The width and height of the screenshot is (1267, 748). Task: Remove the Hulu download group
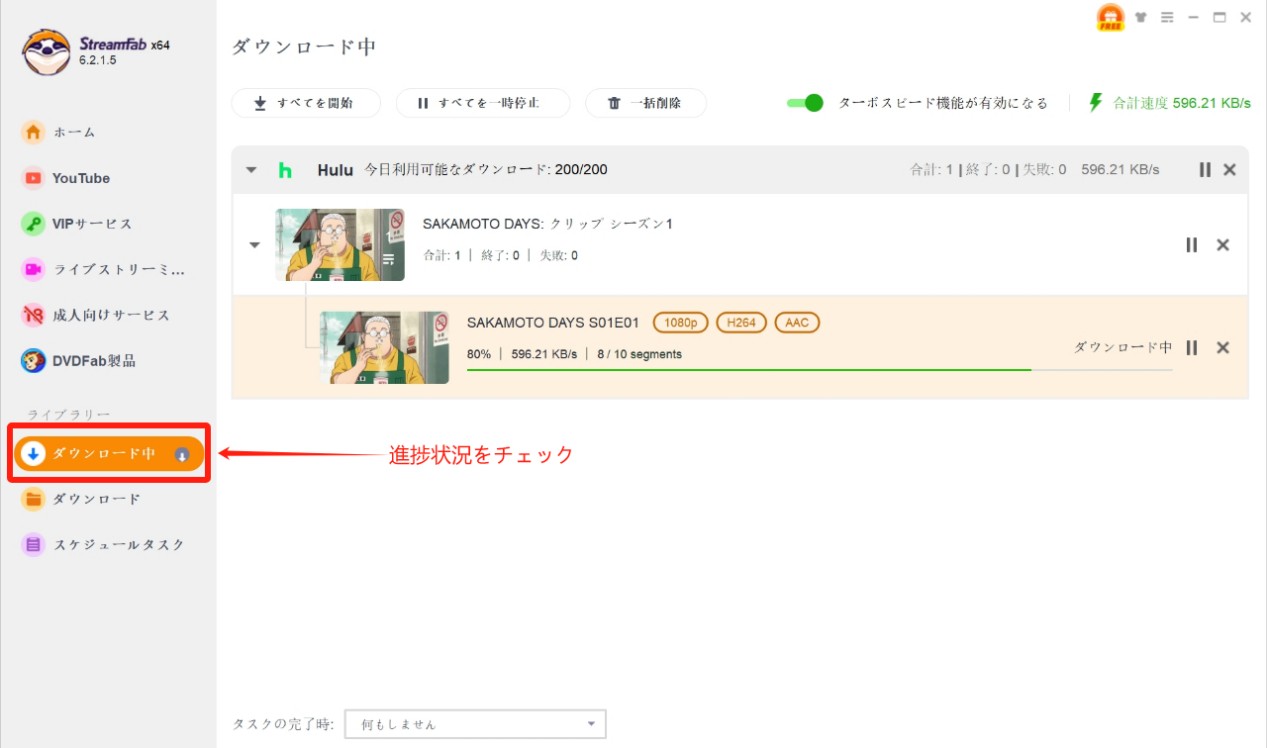1230,170
